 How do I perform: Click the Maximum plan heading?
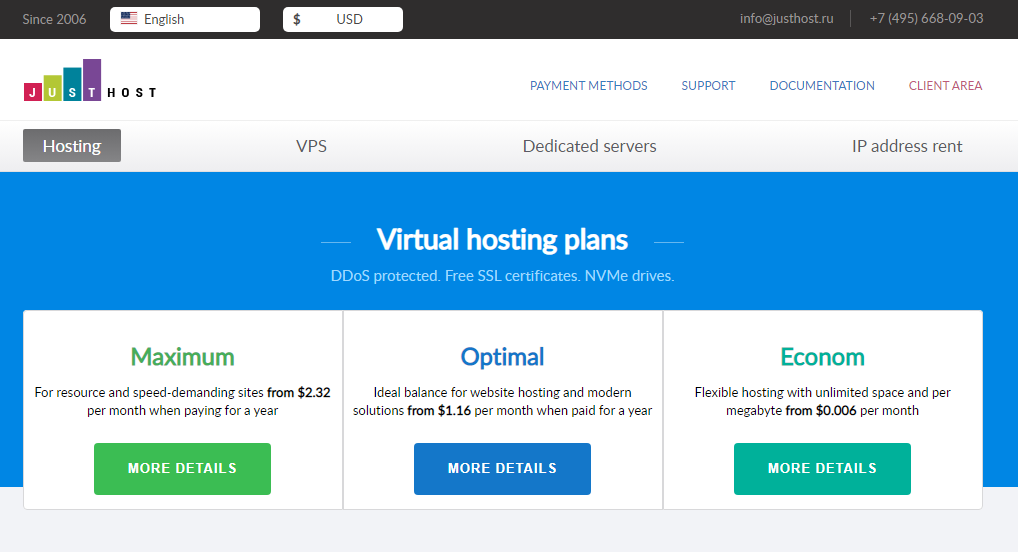(182, 357)
